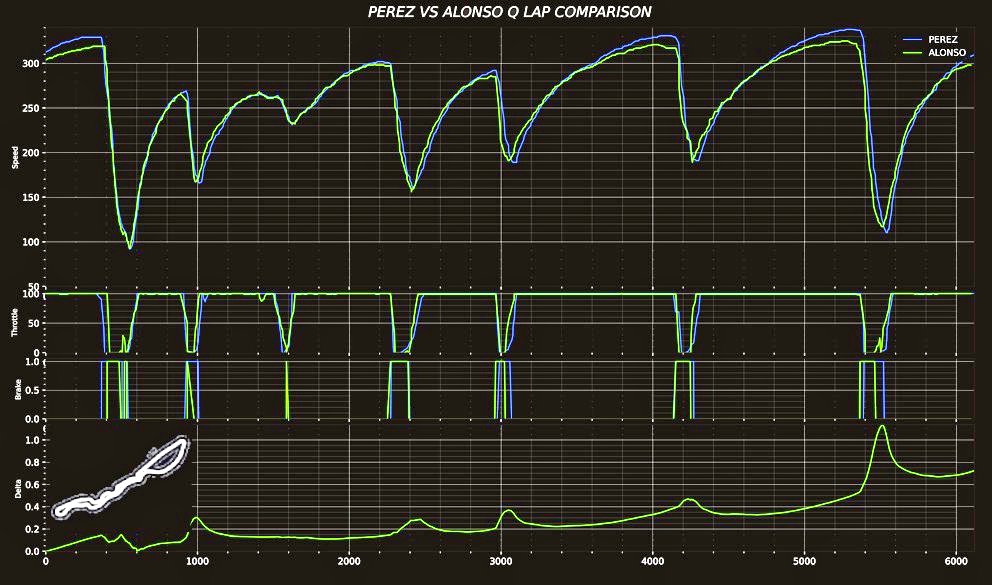Click the ALONSO legend label
992x585 pixels.
(947, 52)
